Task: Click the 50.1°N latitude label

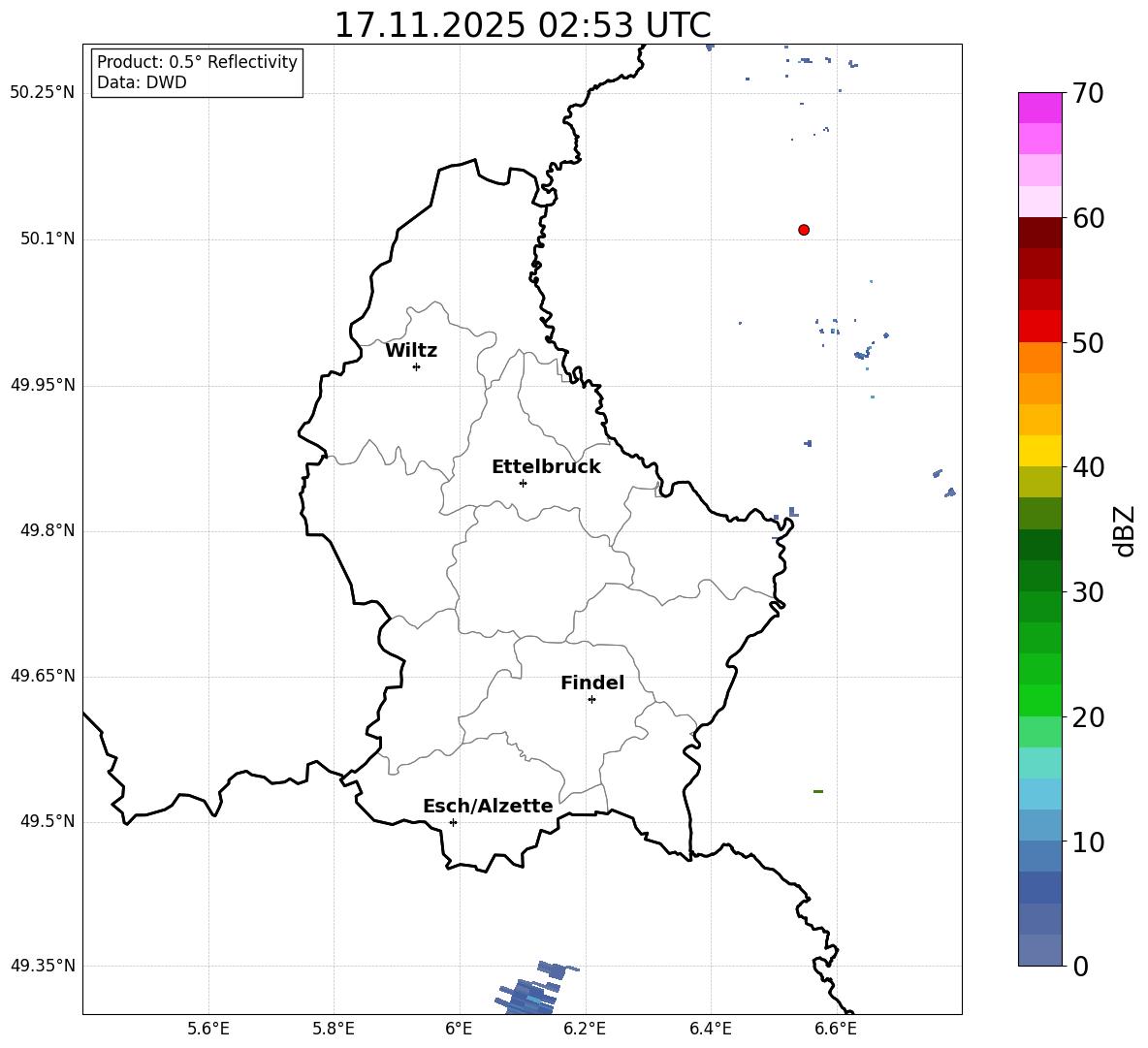Action: click(x=48, y=238)
